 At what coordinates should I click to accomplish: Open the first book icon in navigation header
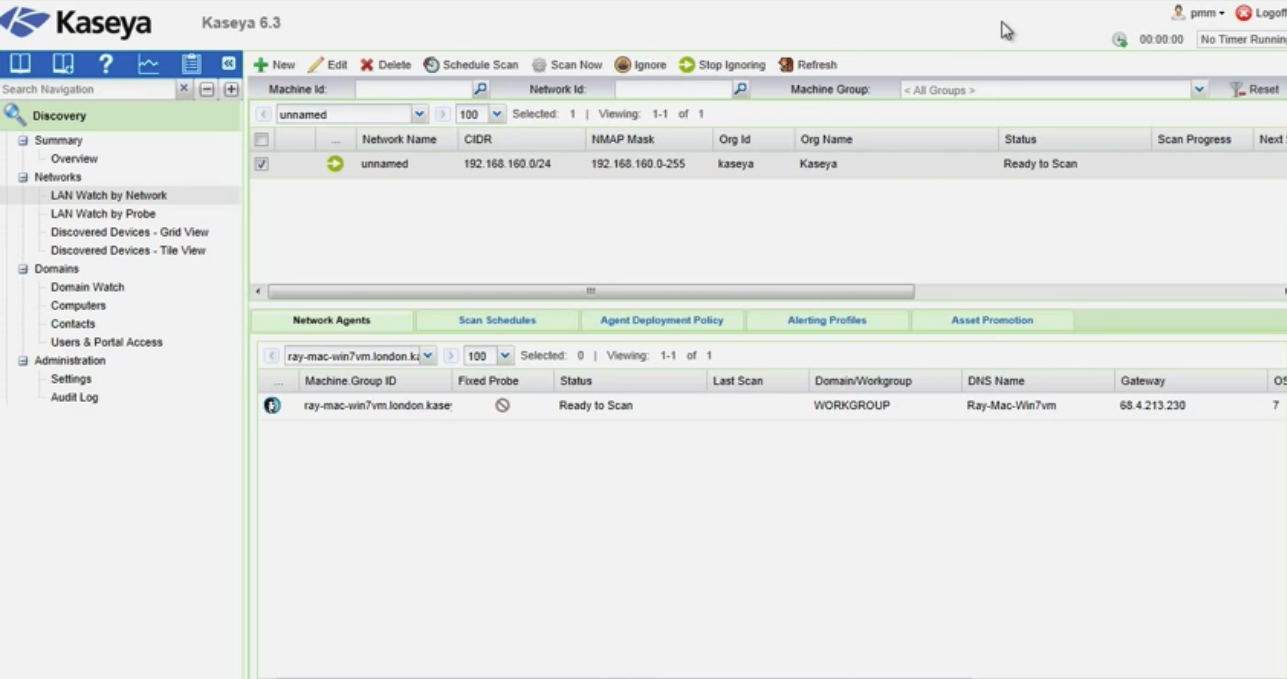pyautogui.click(x=21, y=64)
